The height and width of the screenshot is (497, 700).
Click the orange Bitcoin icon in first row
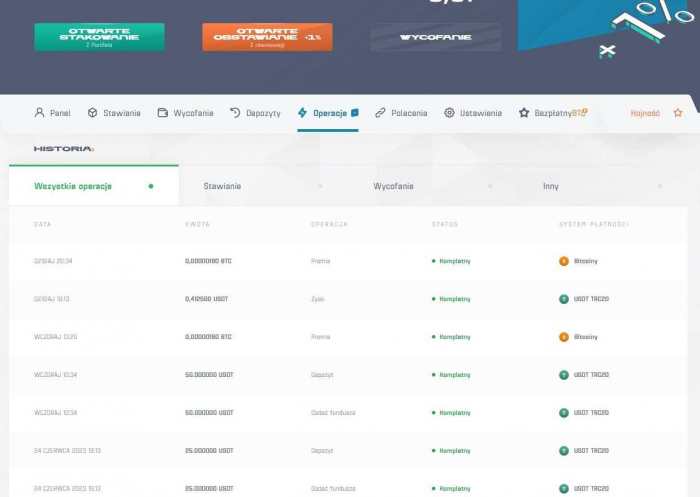click(564, 261)
